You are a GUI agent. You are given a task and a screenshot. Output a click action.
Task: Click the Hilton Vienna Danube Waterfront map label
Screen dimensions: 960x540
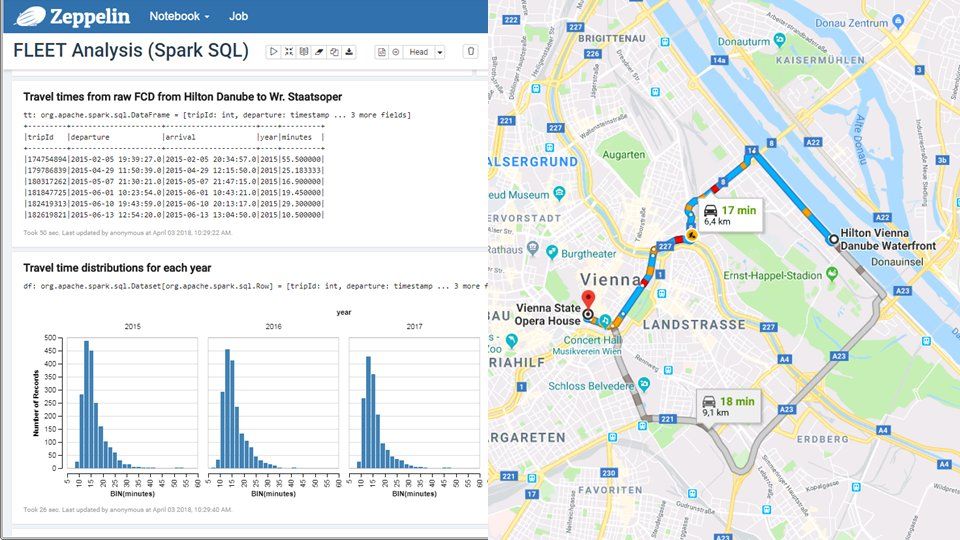tap(888, 239)
